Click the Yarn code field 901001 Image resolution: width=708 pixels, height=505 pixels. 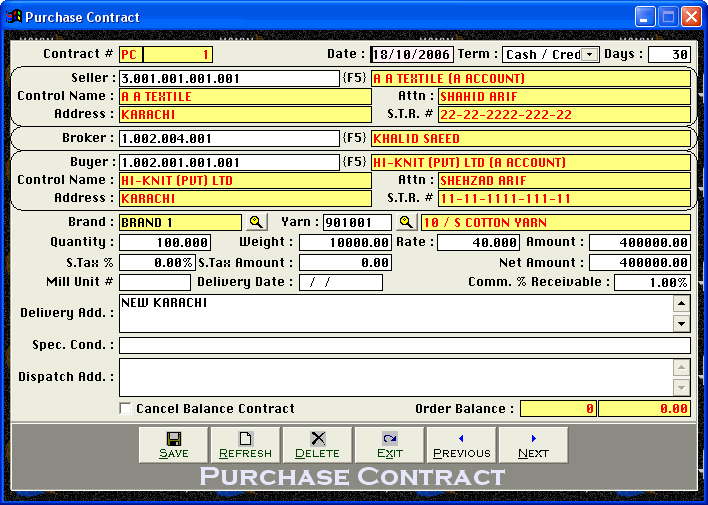(357, 223)
